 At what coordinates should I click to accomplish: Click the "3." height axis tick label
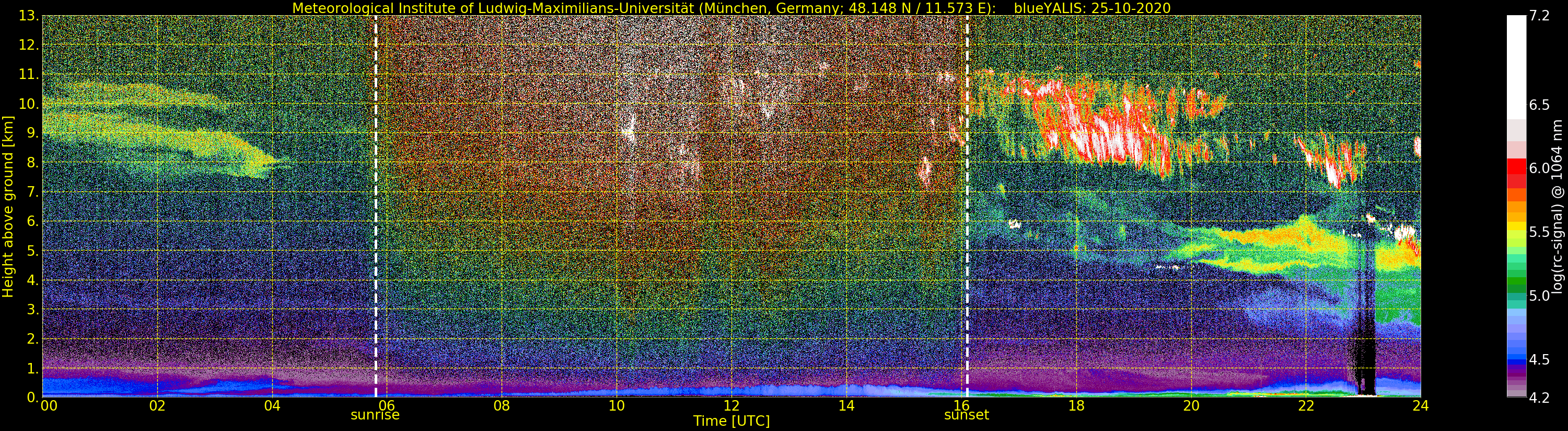[x=32, y=310]
